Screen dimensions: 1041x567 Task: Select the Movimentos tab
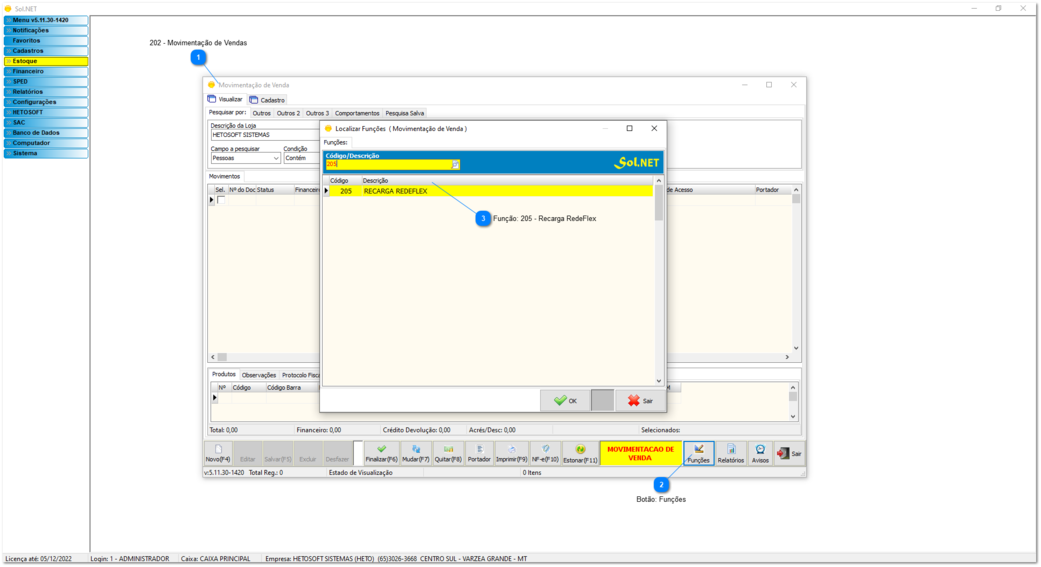click(x=224, y=177)
